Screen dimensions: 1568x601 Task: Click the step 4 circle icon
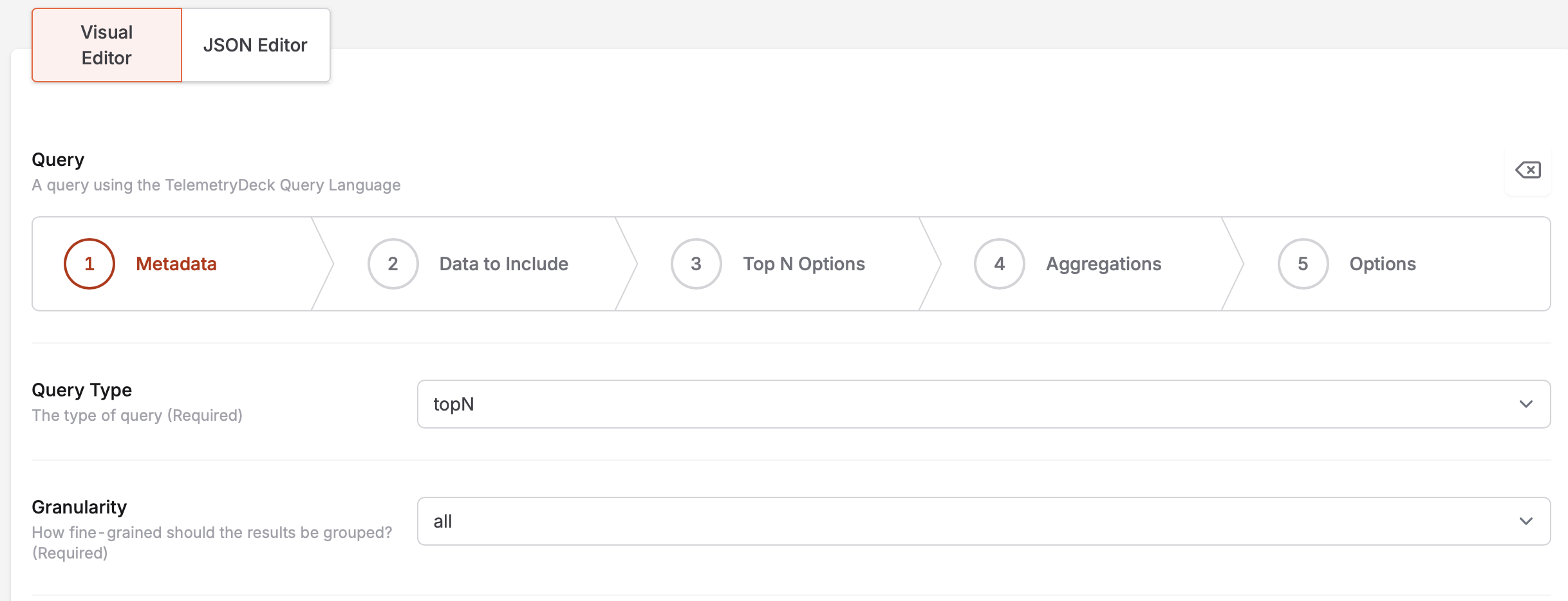[999, 264]
